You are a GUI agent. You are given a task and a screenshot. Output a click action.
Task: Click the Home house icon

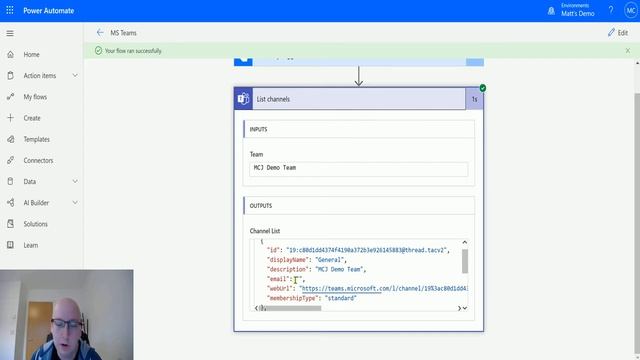[x=11, y=54]
